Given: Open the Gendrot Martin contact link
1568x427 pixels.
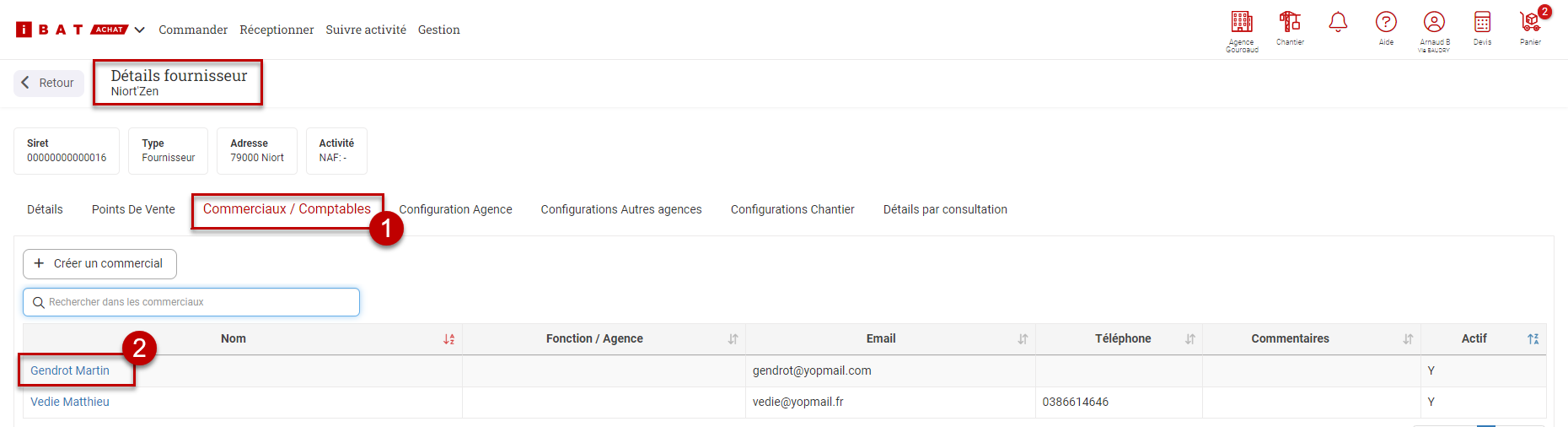Looking at the screenshot, I should click(x=70, y=370).
